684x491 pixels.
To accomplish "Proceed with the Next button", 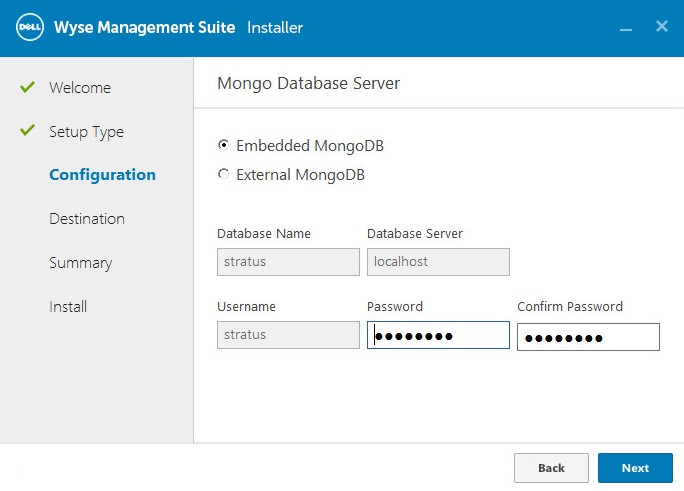I will click(x=635, y=468).
